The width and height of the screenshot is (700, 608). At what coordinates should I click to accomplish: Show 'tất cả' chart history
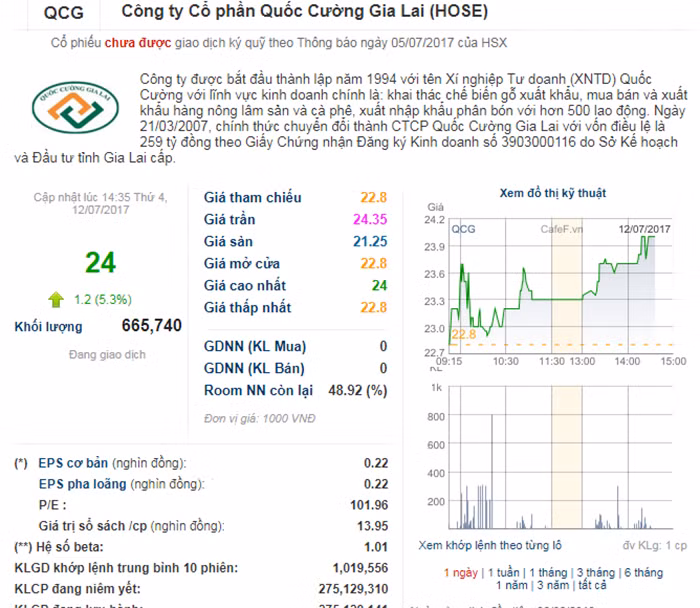coord(592,585)
